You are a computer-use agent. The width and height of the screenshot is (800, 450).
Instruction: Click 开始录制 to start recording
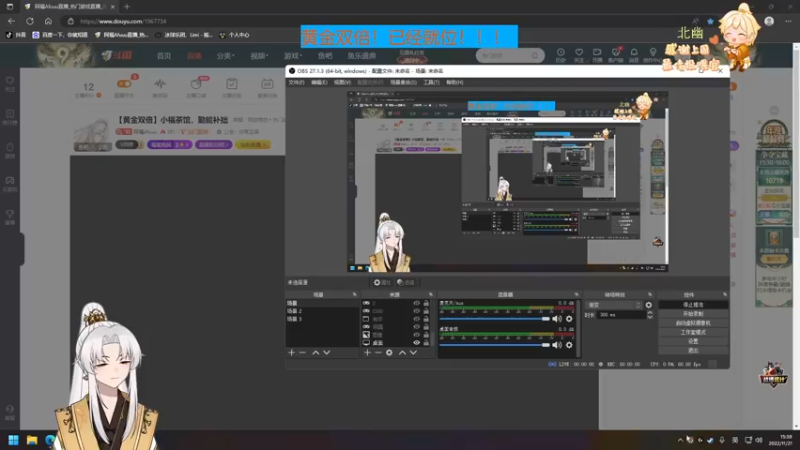click(693, 314)
